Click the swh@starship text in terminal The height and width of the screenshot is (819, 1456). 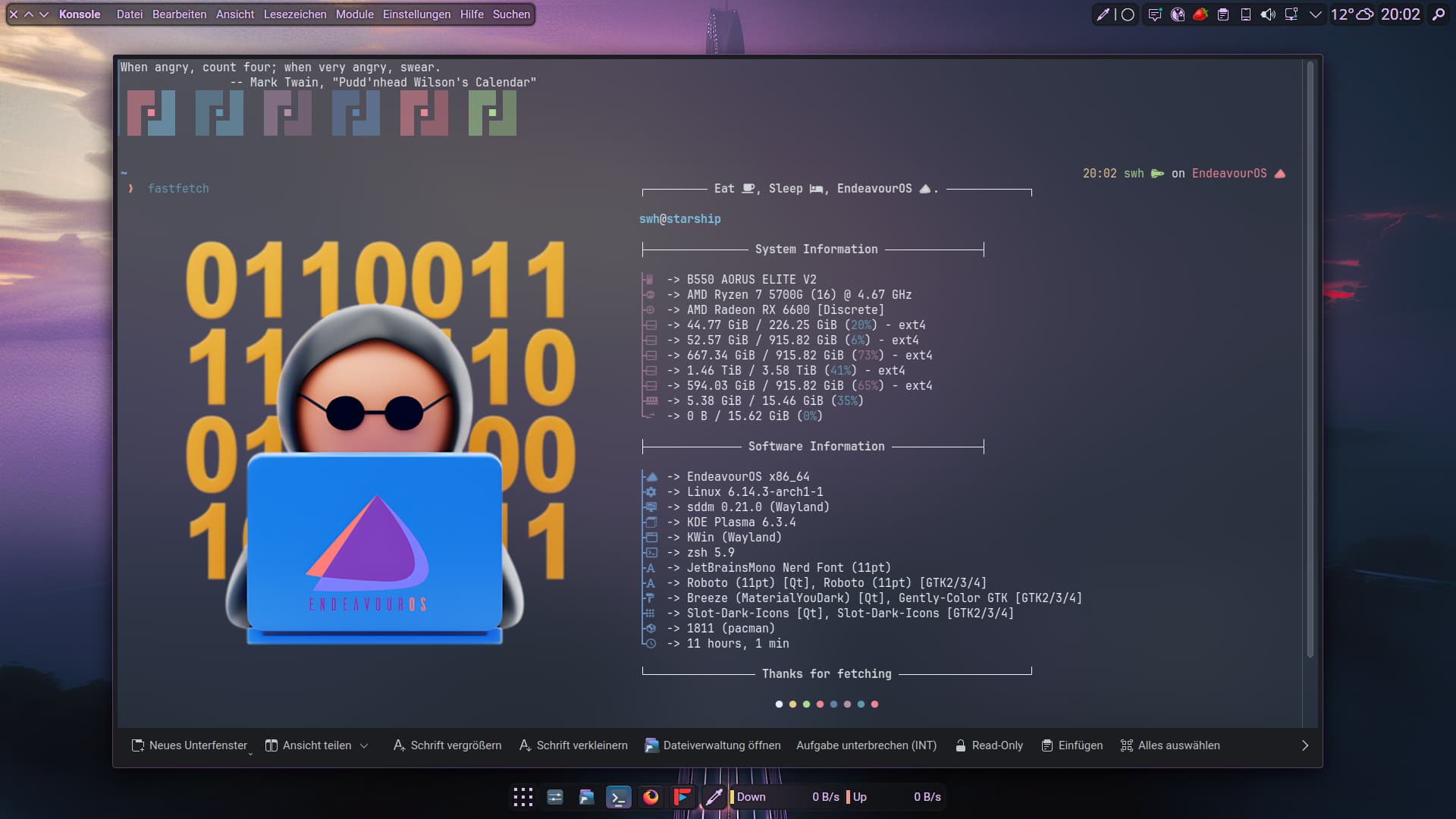click(680, 219)
